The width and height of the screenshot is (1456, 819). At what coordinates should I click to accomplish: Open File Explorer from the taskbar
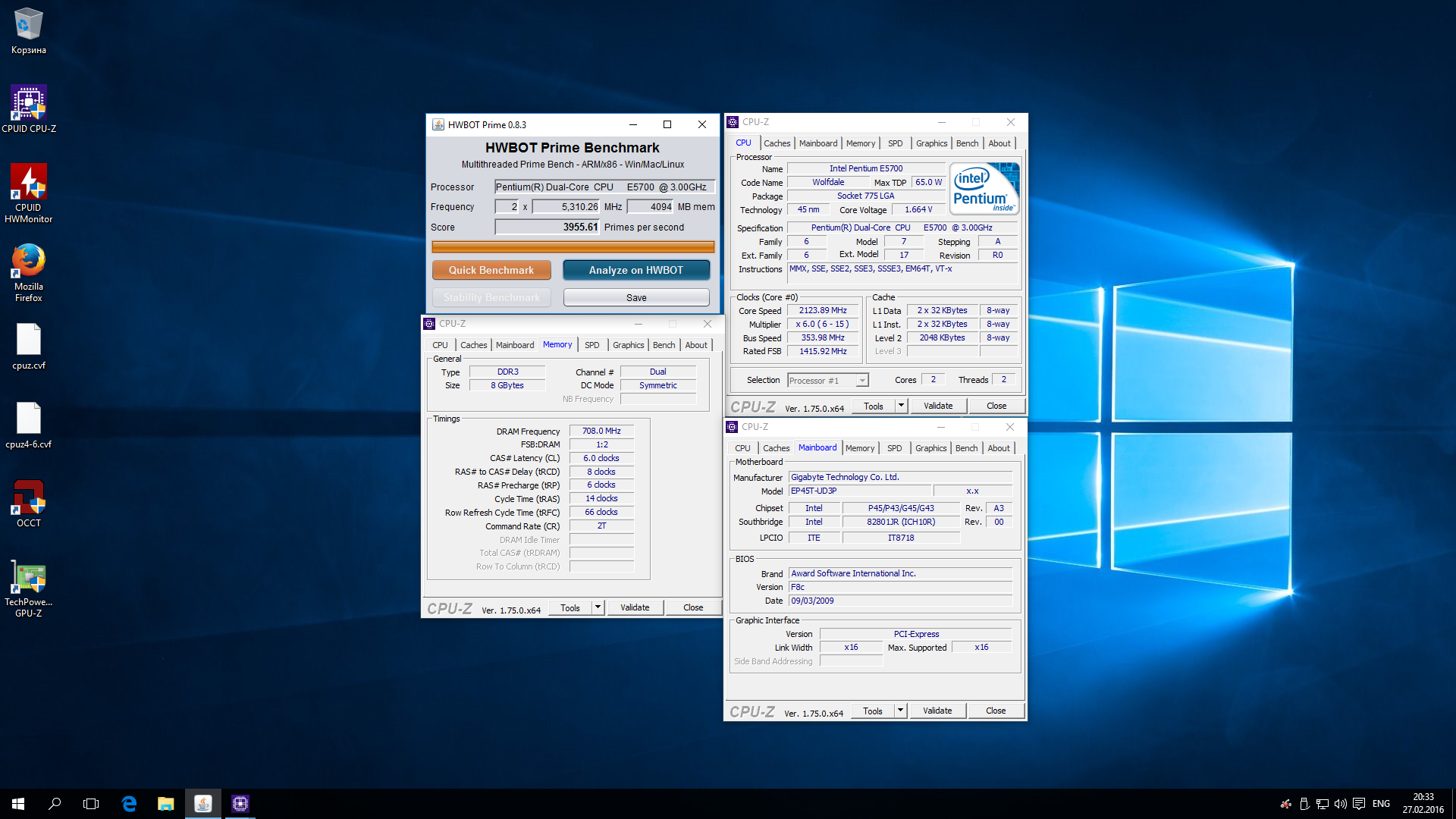coord(165,804)
